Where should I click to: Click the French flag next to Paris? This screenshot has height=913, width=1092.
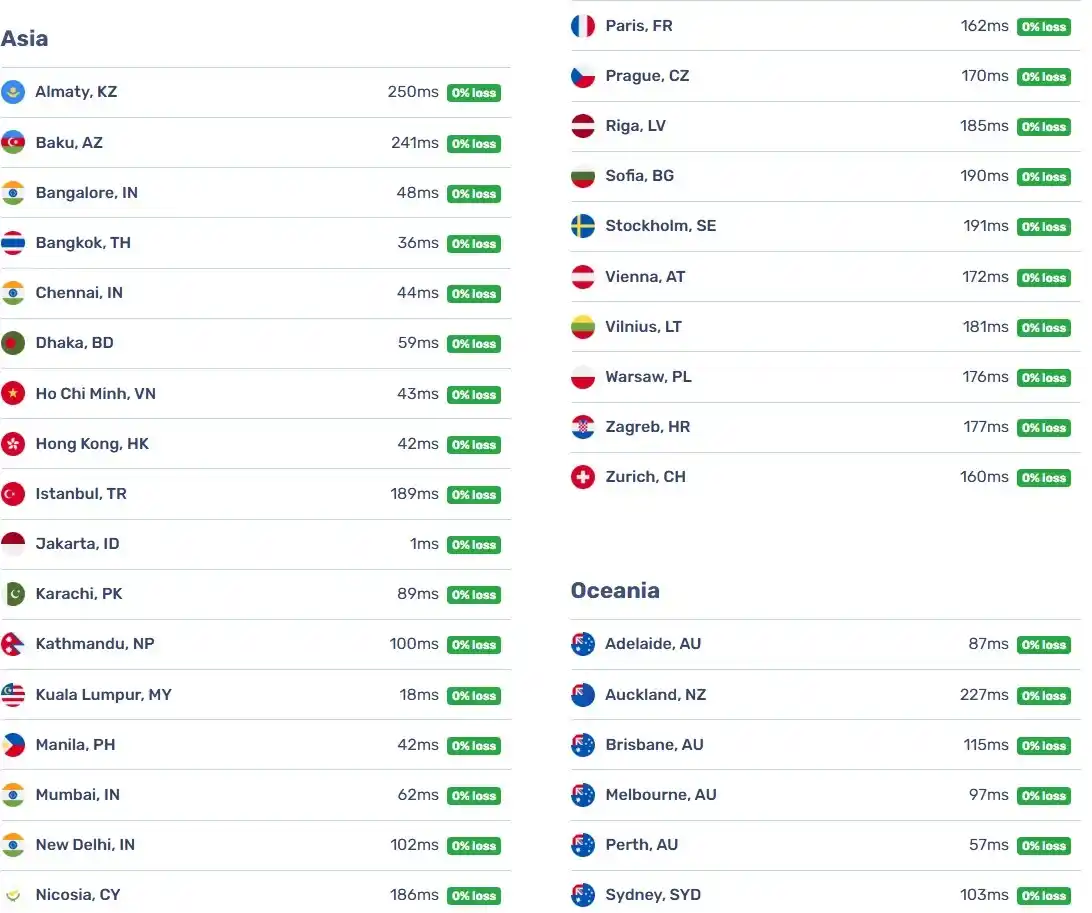tap(583, 26)
